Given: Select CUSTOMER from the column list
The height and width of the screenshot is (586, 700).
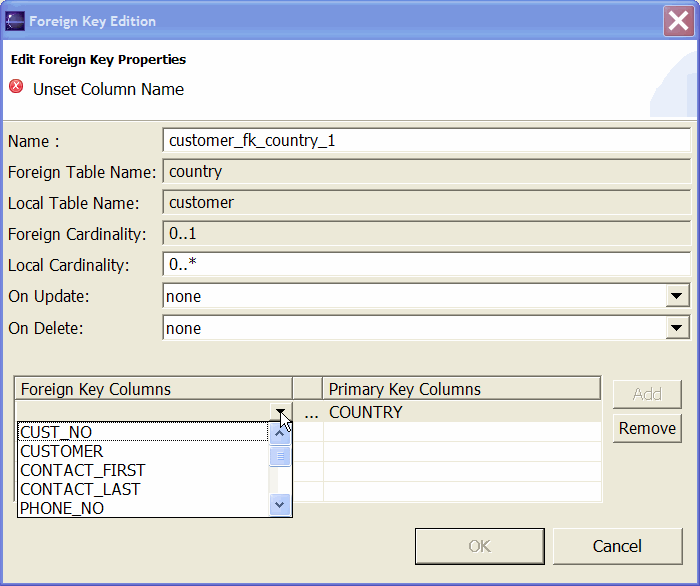Looking at the screenshot, I should 143,451.
